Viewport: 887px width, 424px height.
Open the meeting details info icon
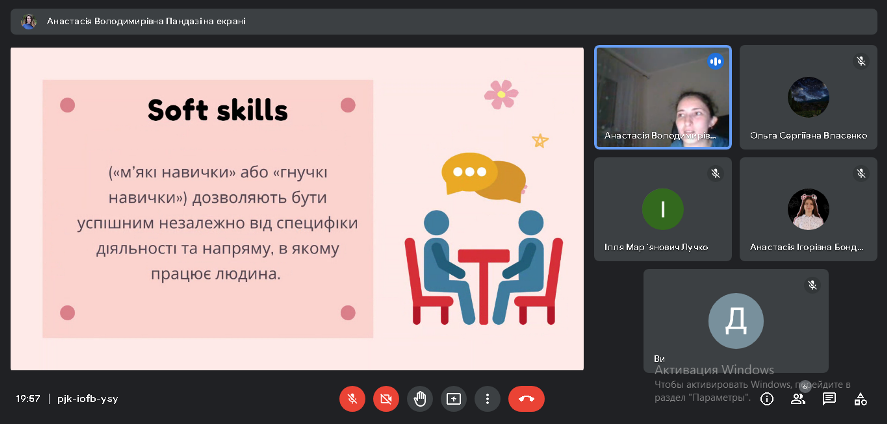click(767, 398)
